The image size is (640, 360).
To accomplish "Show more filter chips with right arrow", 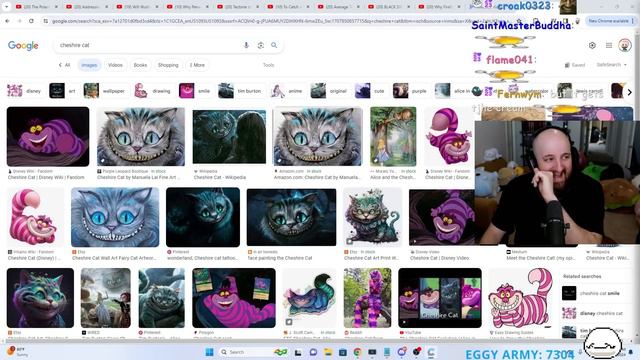I will coord(629,92).
